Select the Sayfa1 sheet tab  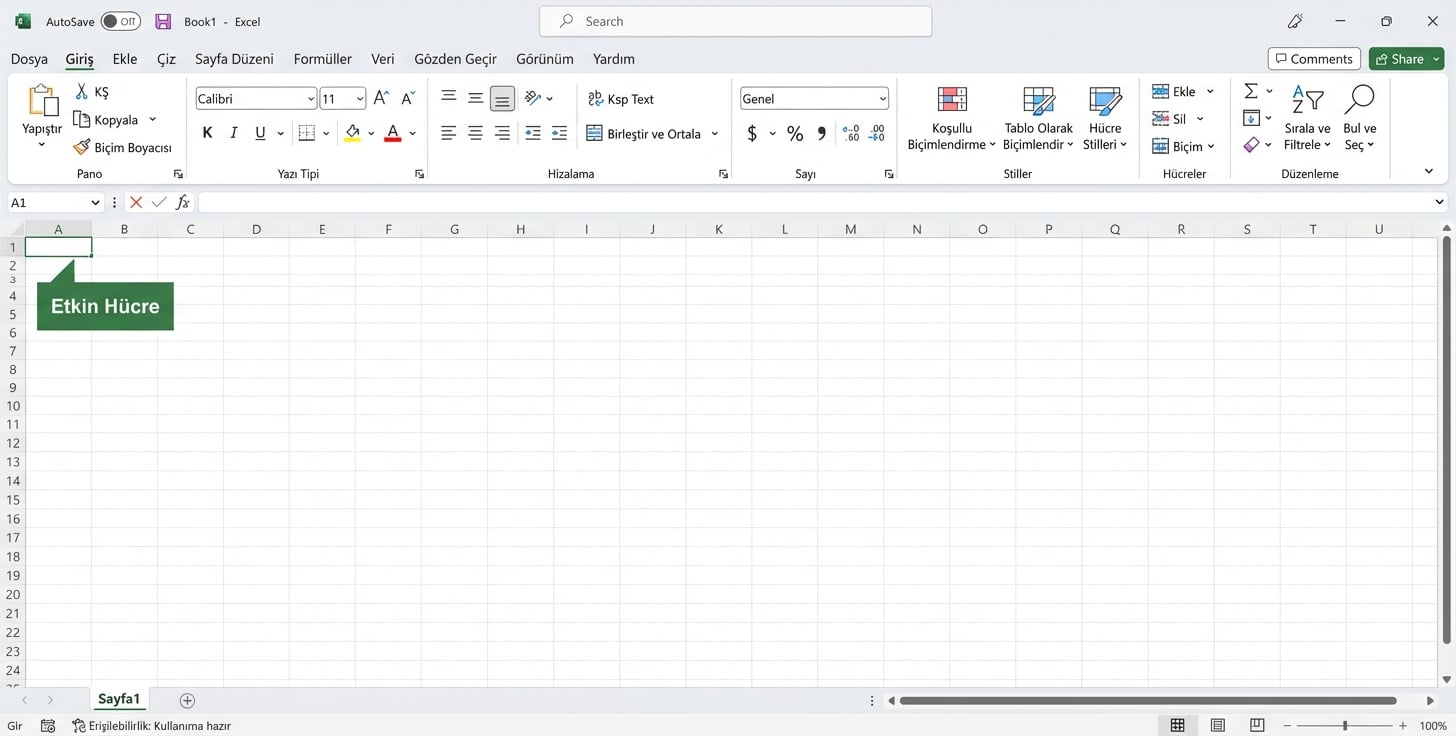[119, 699]
